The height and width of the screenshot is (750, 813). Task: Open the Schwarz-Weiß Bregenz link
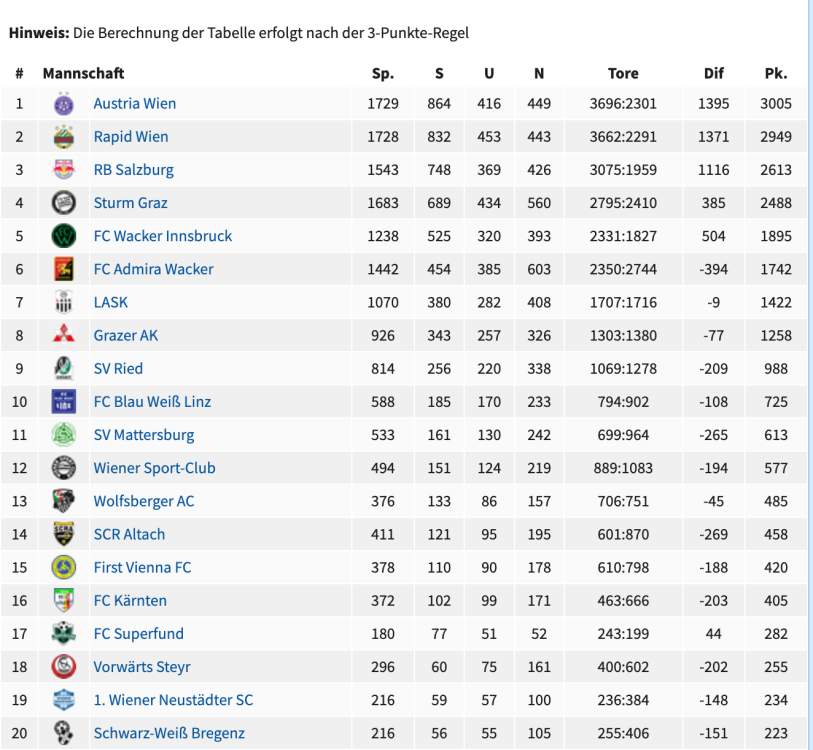(x=169, y=733)
